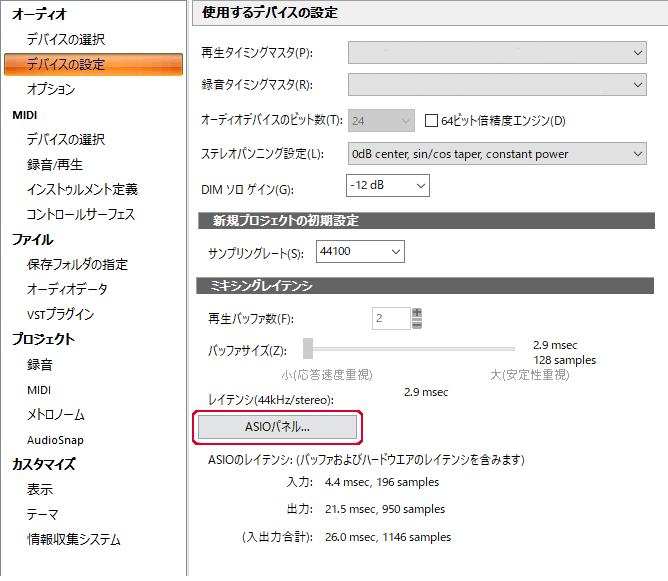Open MIDI デバイスの選択 page
Viewport: 668px width, 581px height.
click(66, 139)
